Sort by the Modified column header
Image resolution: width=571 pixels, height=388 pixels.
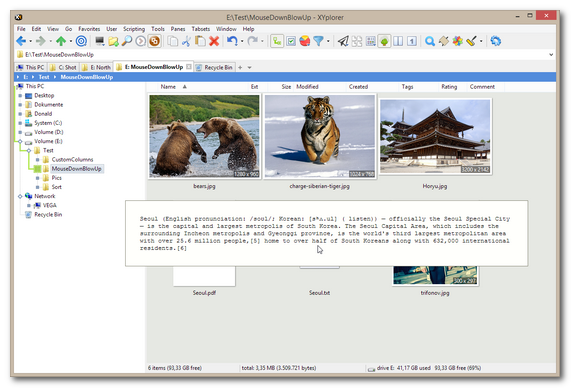click(307, 87)
